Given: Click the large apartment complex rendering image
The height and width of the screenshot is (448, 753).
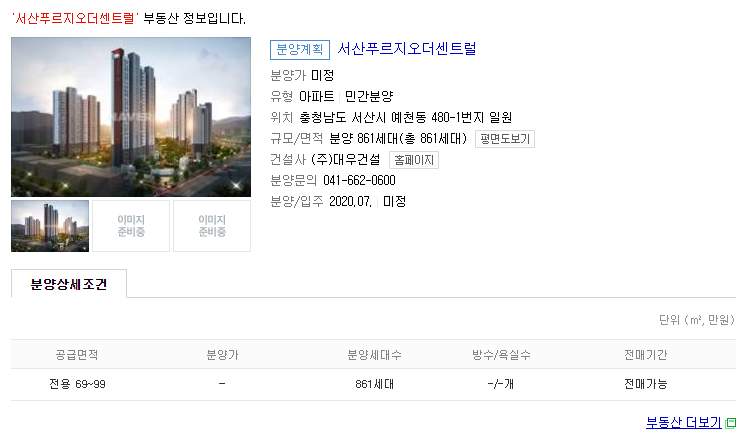Looking at the screenshot, I should 131,117.
